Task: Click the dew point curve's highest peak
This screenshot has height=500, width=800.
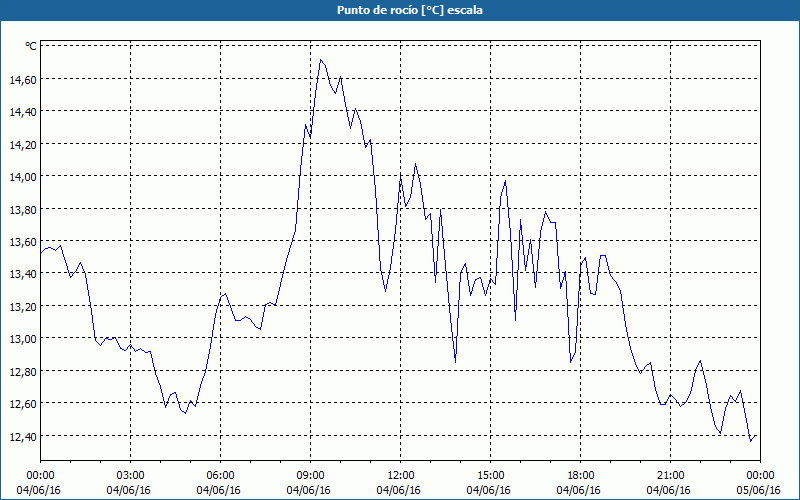Action: pyautogui.click(x=320, y=60)
